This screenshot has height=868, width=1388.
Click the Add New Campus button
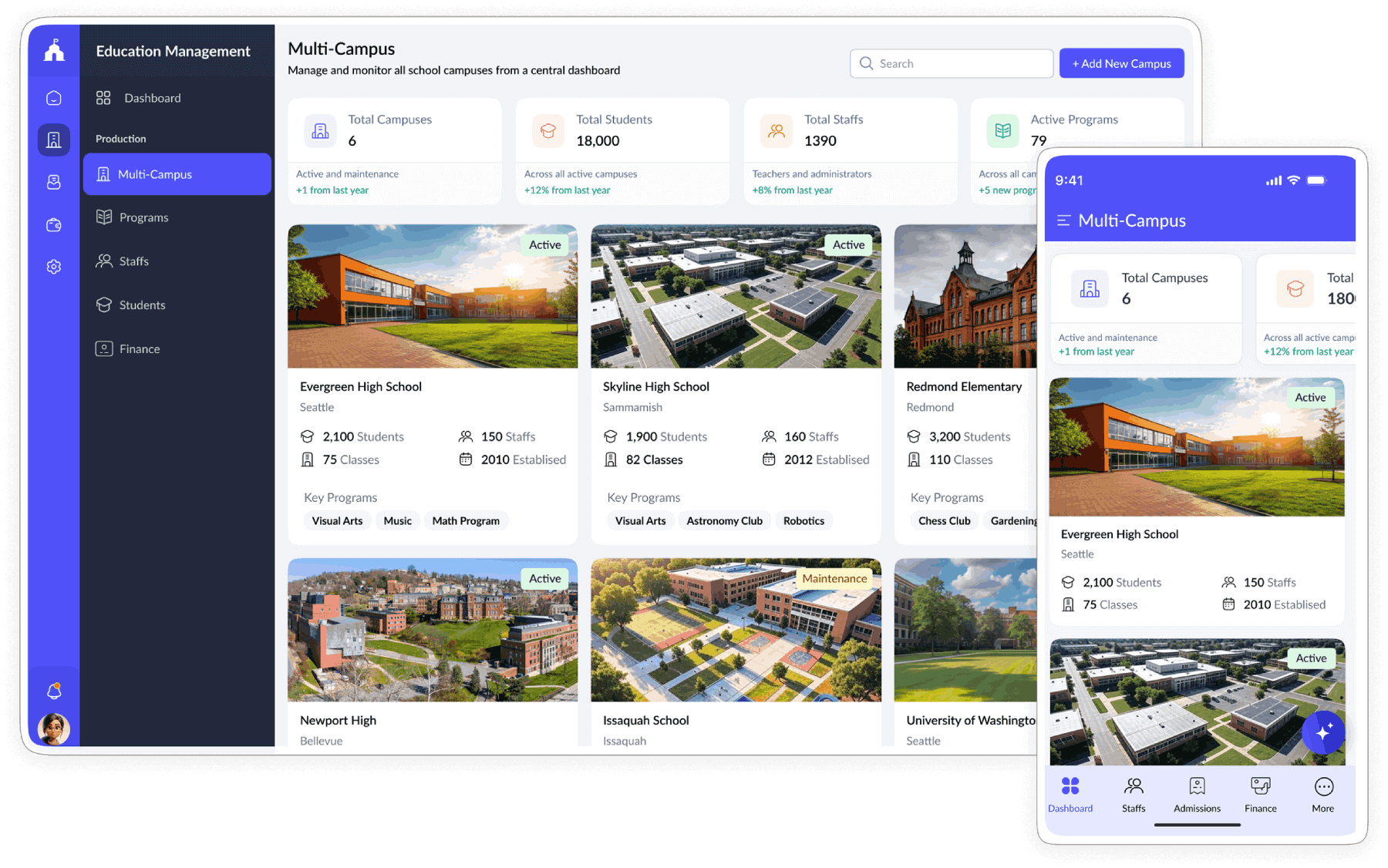(1121, 63)
